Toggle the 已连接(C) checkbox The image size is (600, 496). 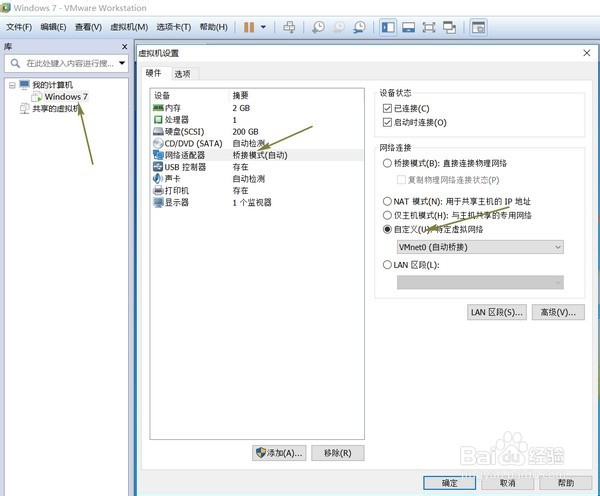tap(387, 108)
